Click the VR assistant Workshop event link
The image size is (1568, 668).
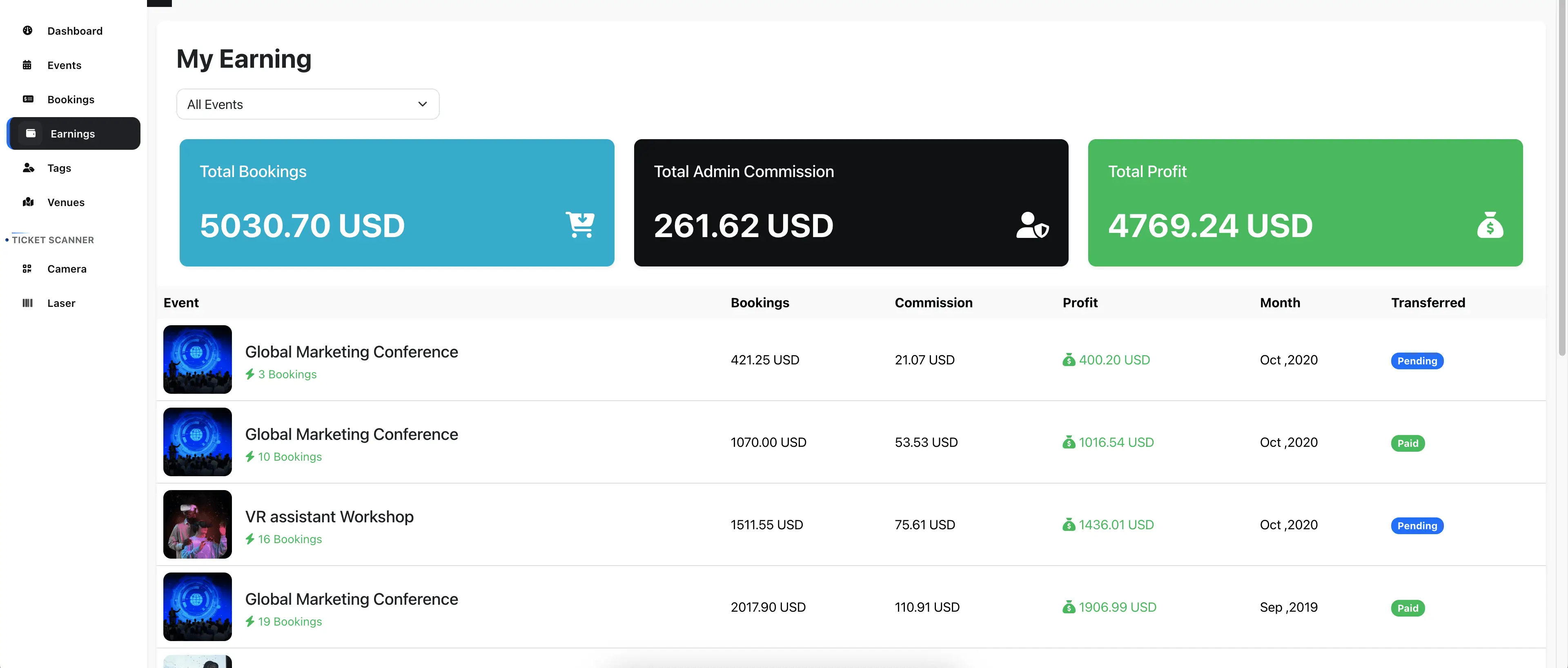point(329,516)
